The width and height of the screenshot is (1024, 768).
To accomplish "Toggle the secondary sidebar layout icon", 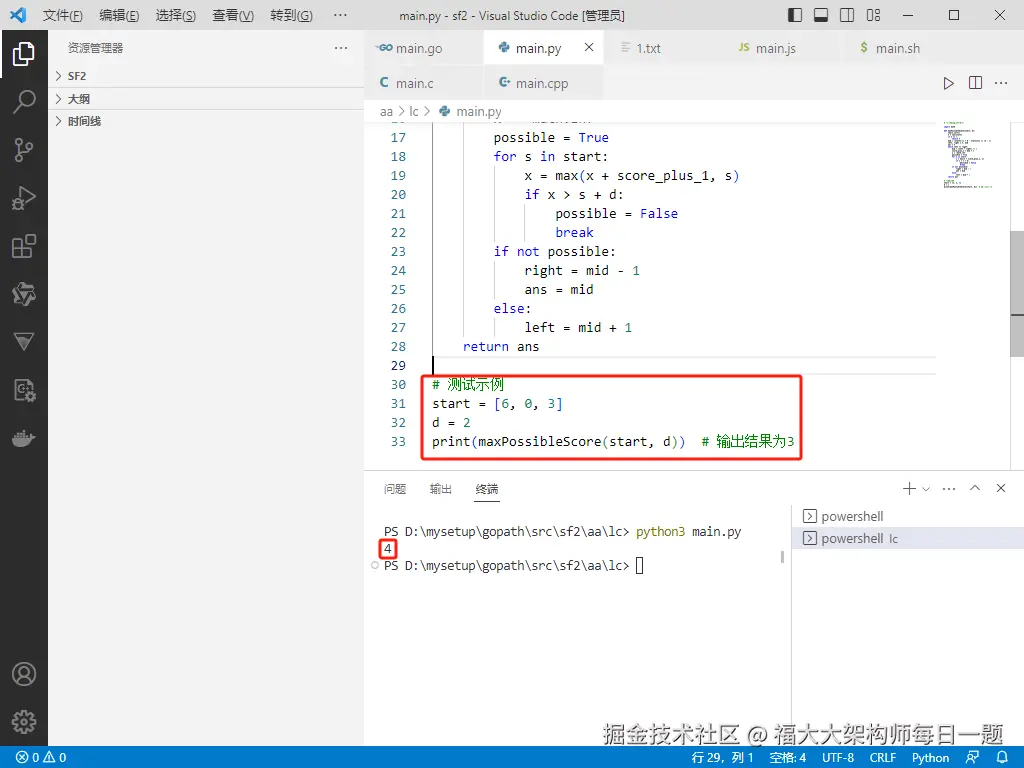I will pos(847,15).
